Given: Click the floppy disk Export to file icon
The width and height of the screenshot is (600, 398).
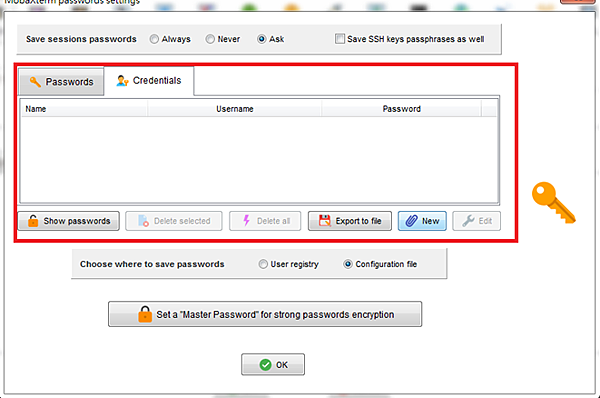Looking at the screenshot, I should coord(324,221).
